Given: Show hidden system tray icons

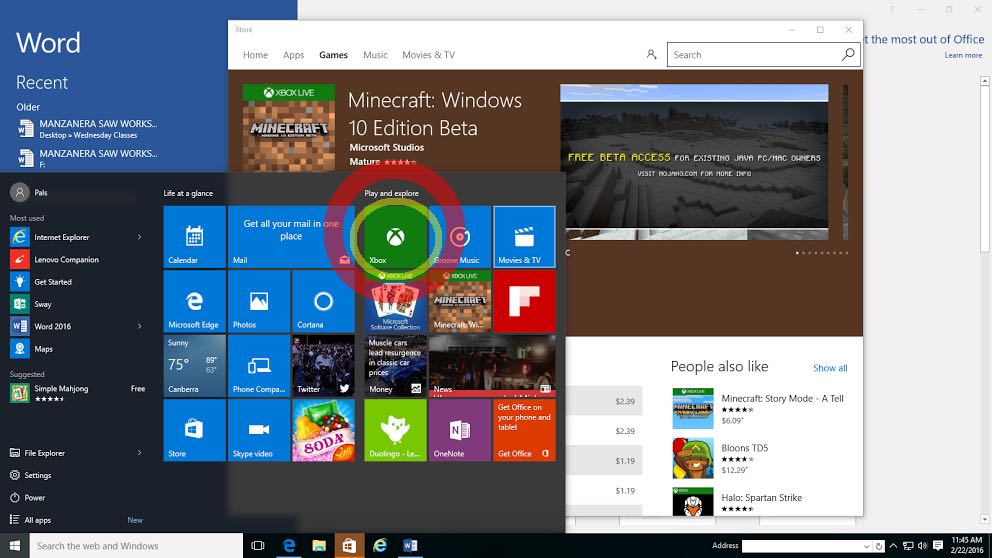Looking at the screenshot, I should coord(893,545).
